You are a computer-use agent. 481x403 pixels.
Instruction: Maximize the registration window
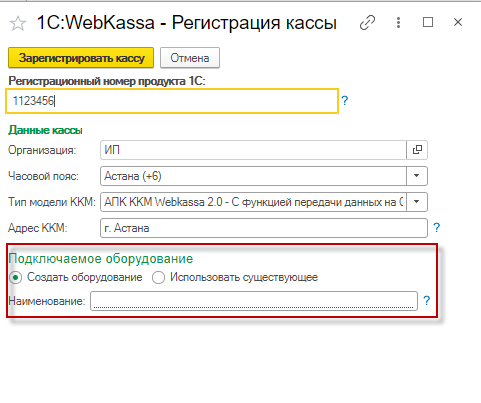[x=428, y=22]
